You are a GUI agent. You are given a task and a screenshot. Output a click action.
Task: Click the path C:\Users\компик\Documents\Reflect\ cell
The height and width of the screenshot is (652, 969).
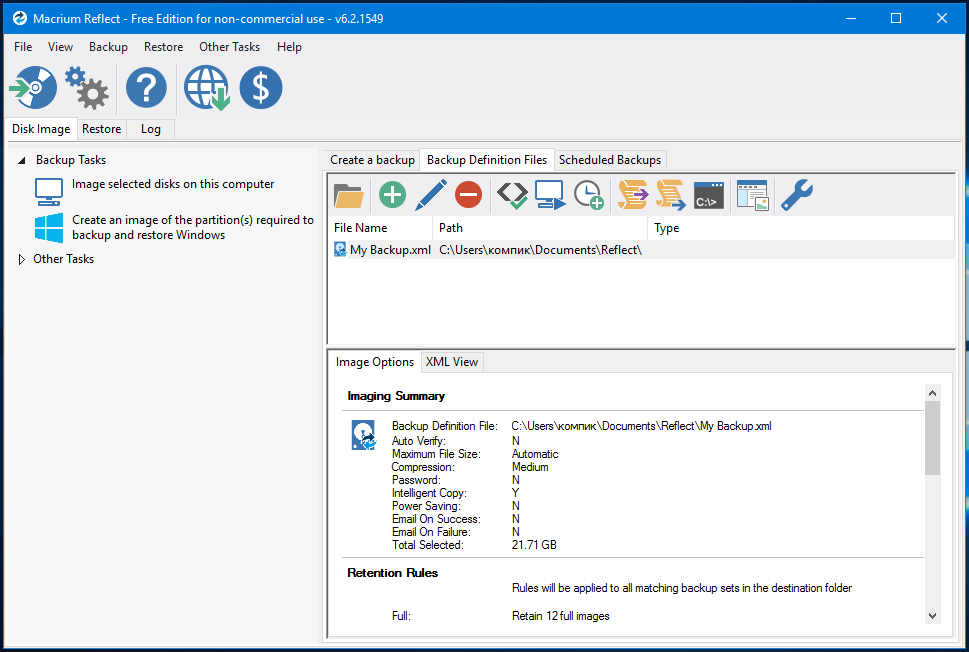(x=541, y=250)
